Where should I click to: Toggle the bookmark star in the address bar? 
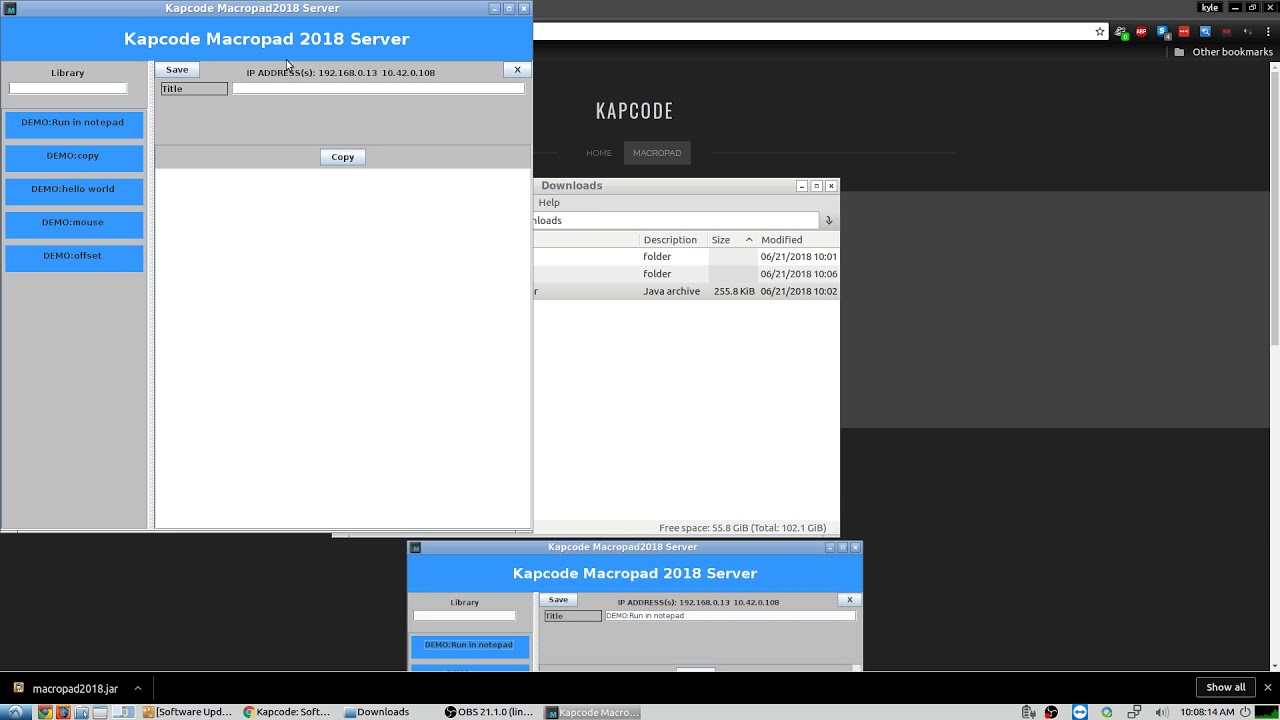(x=1099, y=32)
